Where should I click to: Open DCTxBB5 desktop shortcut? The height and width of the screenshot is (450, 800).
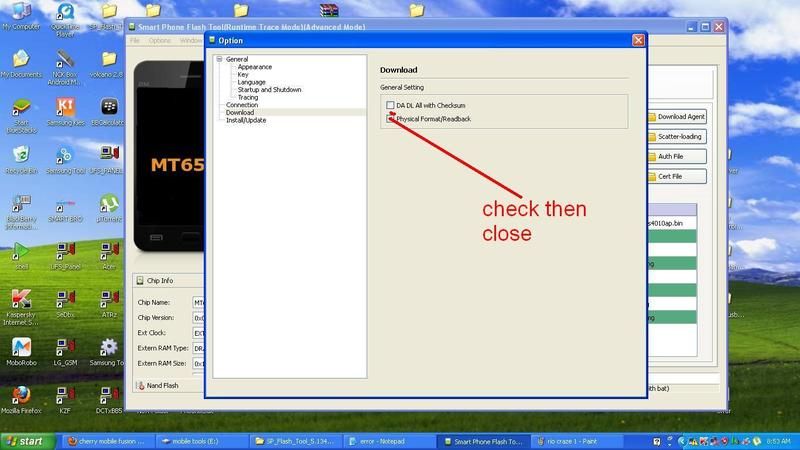109,399
